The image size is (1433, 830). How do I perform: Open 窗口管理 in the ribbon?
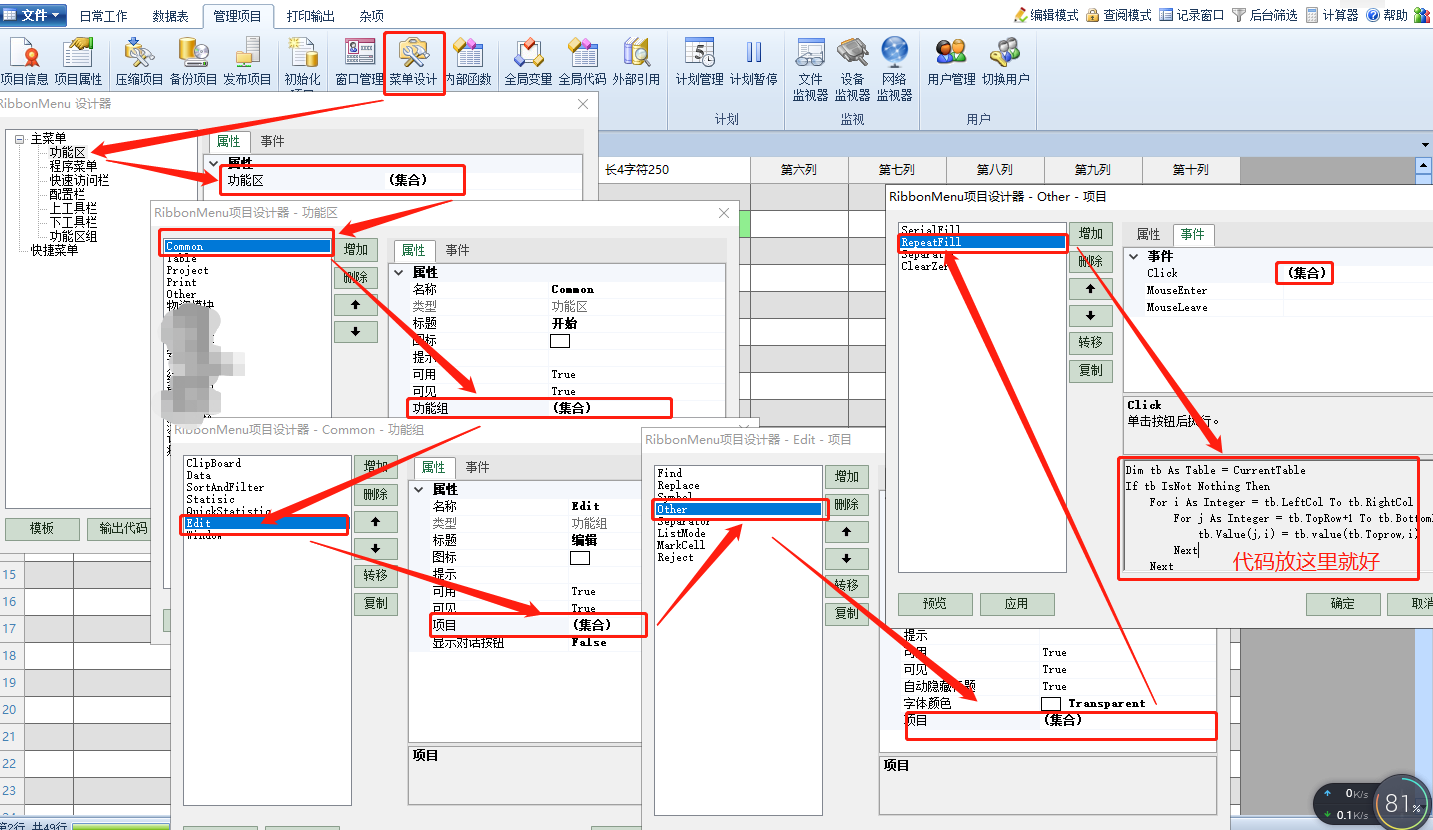pyautogui.click(x=359, y=62)
